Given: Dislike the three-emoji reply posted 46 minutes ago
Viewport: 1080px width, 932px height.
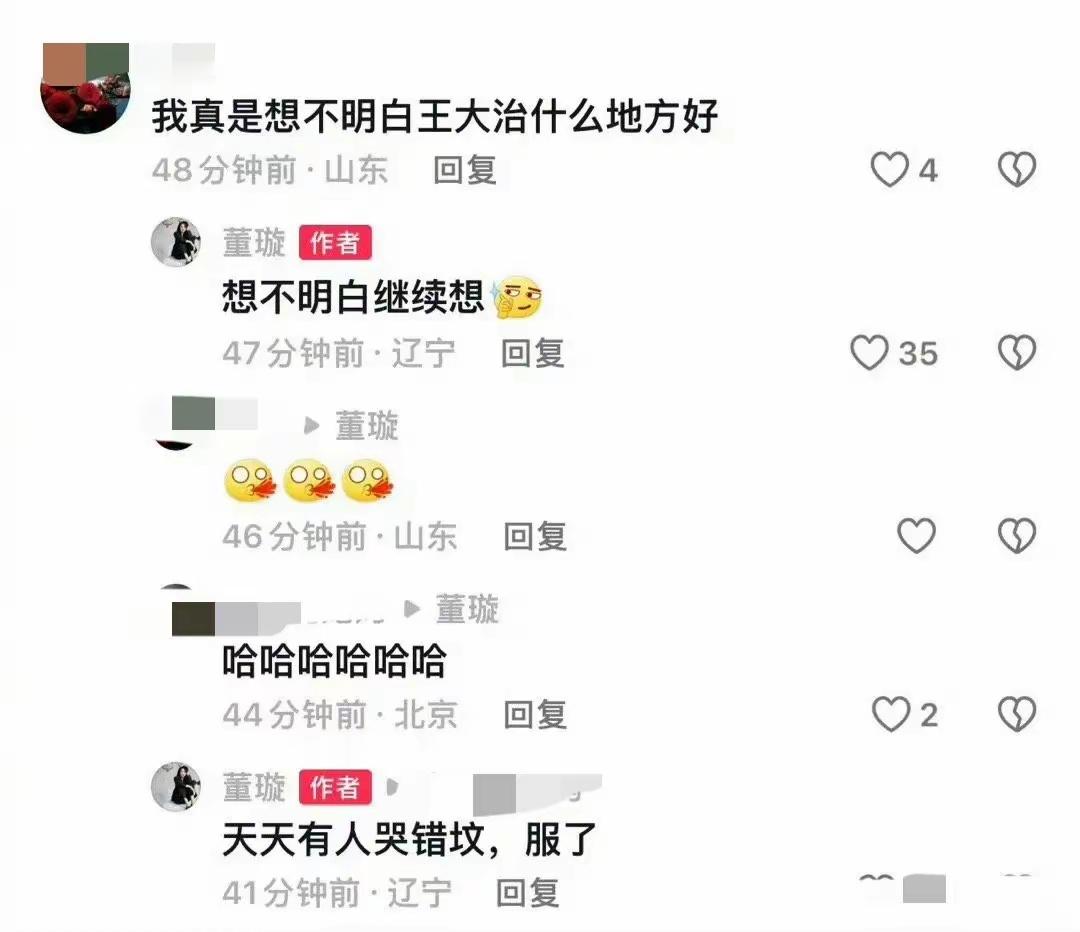Looking at the screenshot, I should (x=1017, y=535).
